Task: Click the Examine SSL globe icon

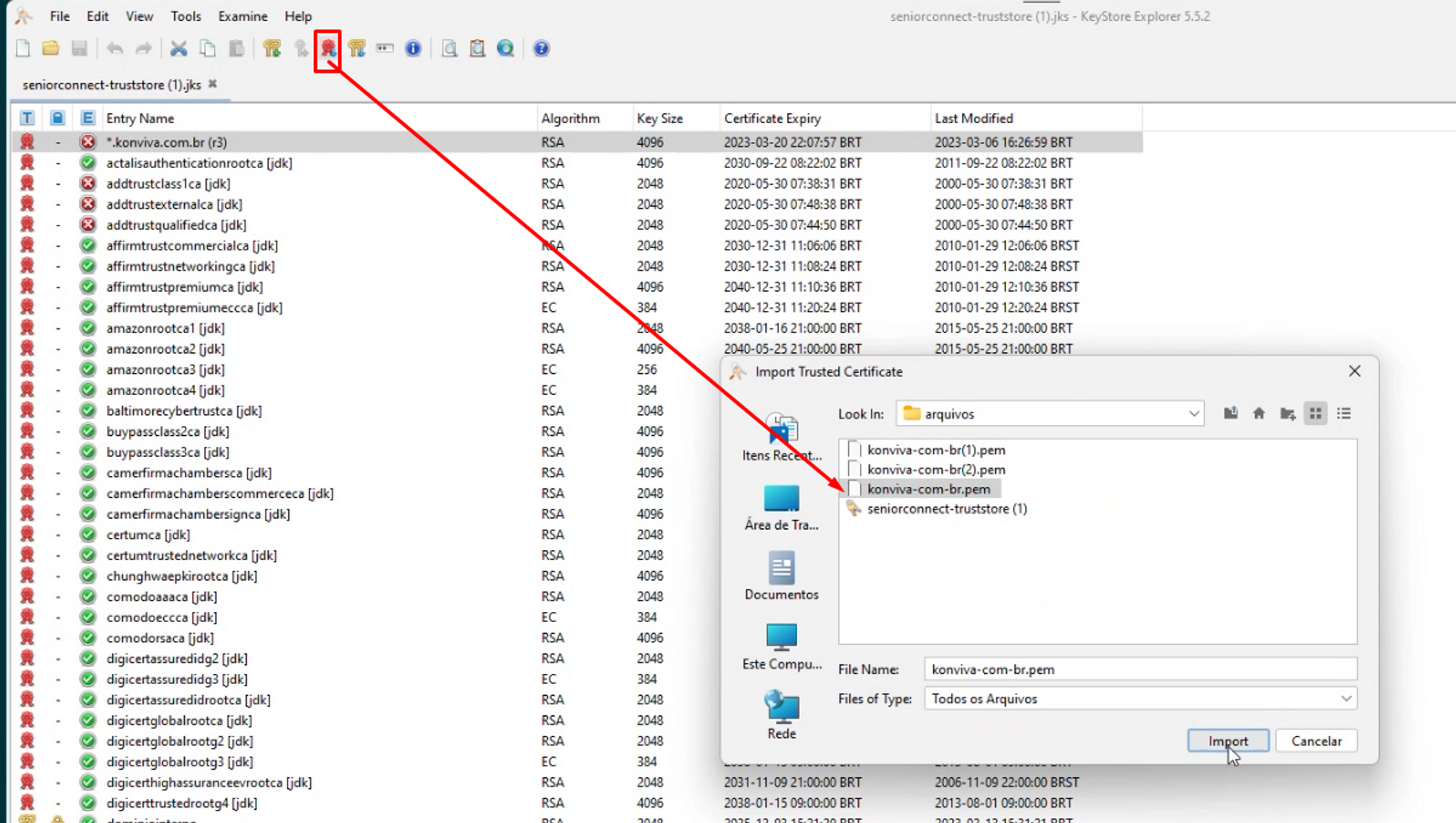Action: pos(505,49)
